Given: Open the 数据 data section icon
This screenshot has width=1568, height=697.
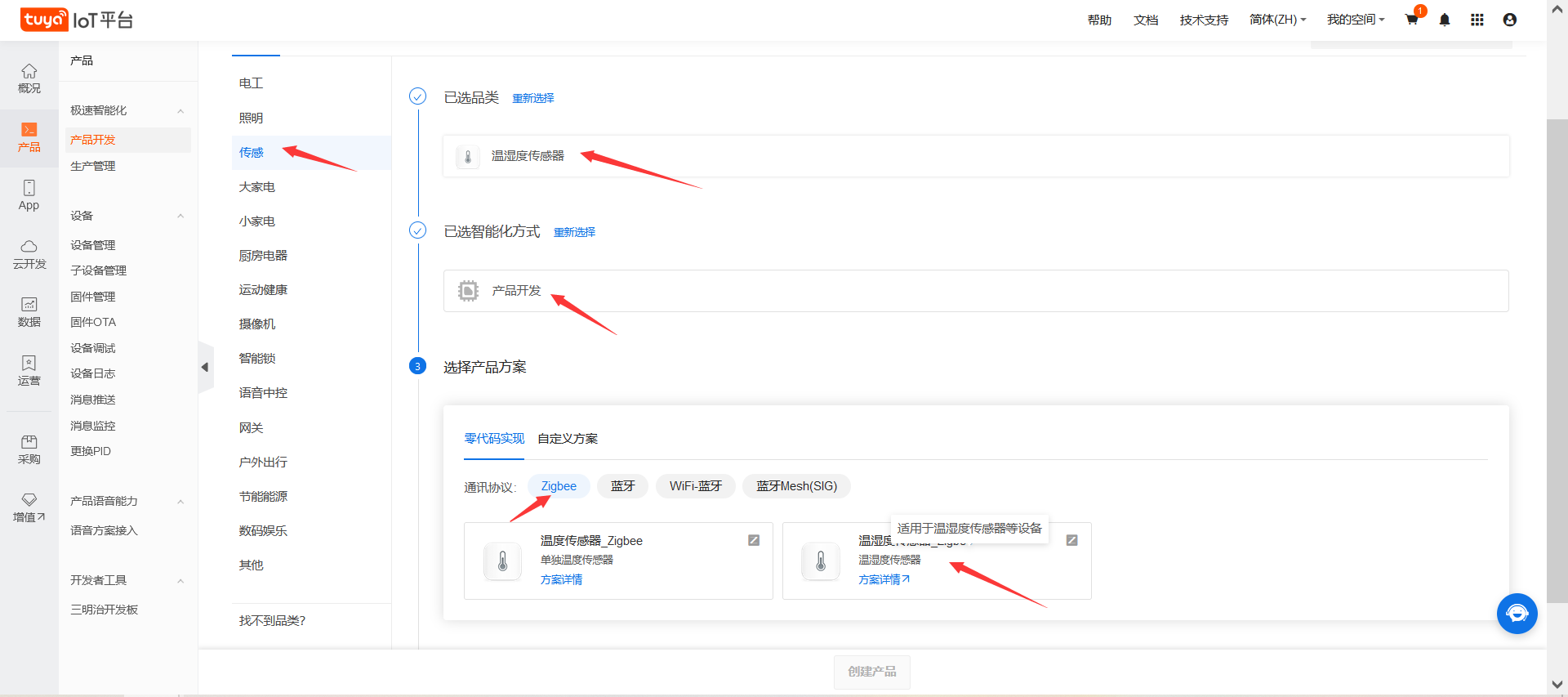Looking at the screenshot, I should (x=29, y=312).
